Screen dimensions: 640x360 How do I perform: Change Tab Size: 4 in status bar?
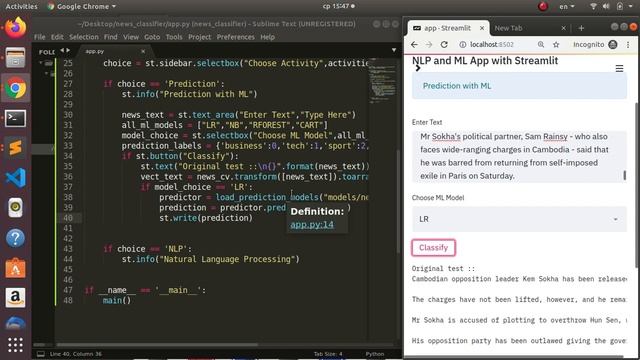328,354
